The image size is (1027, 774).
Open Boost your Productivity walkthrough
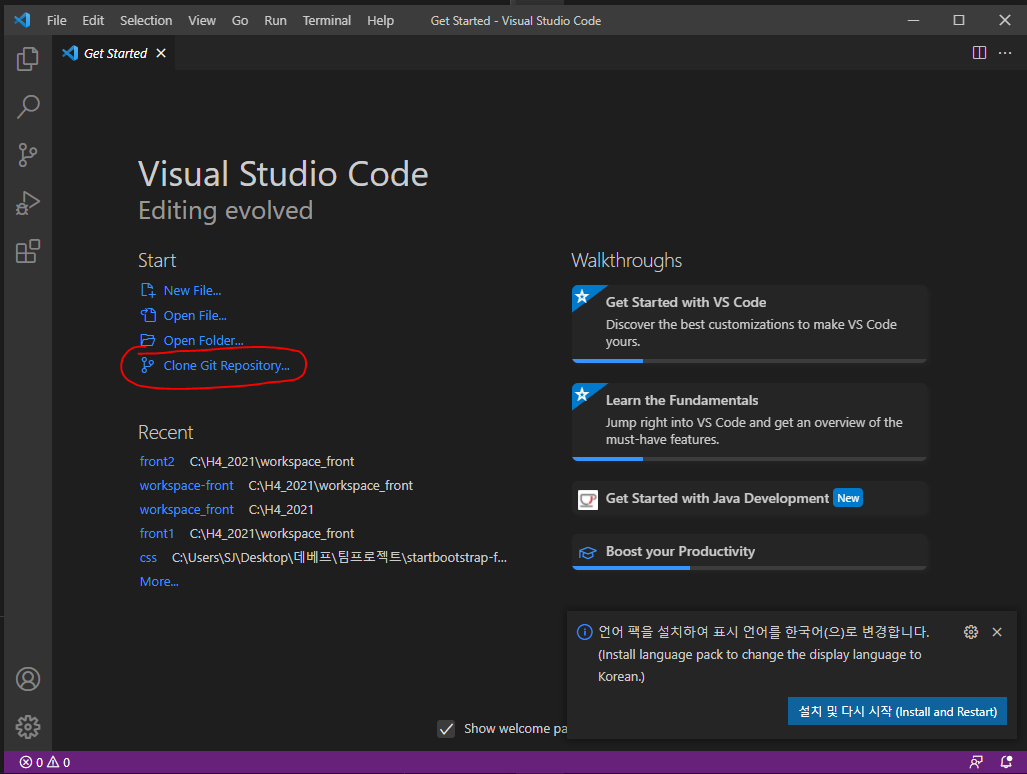click(x=749, y=552)
